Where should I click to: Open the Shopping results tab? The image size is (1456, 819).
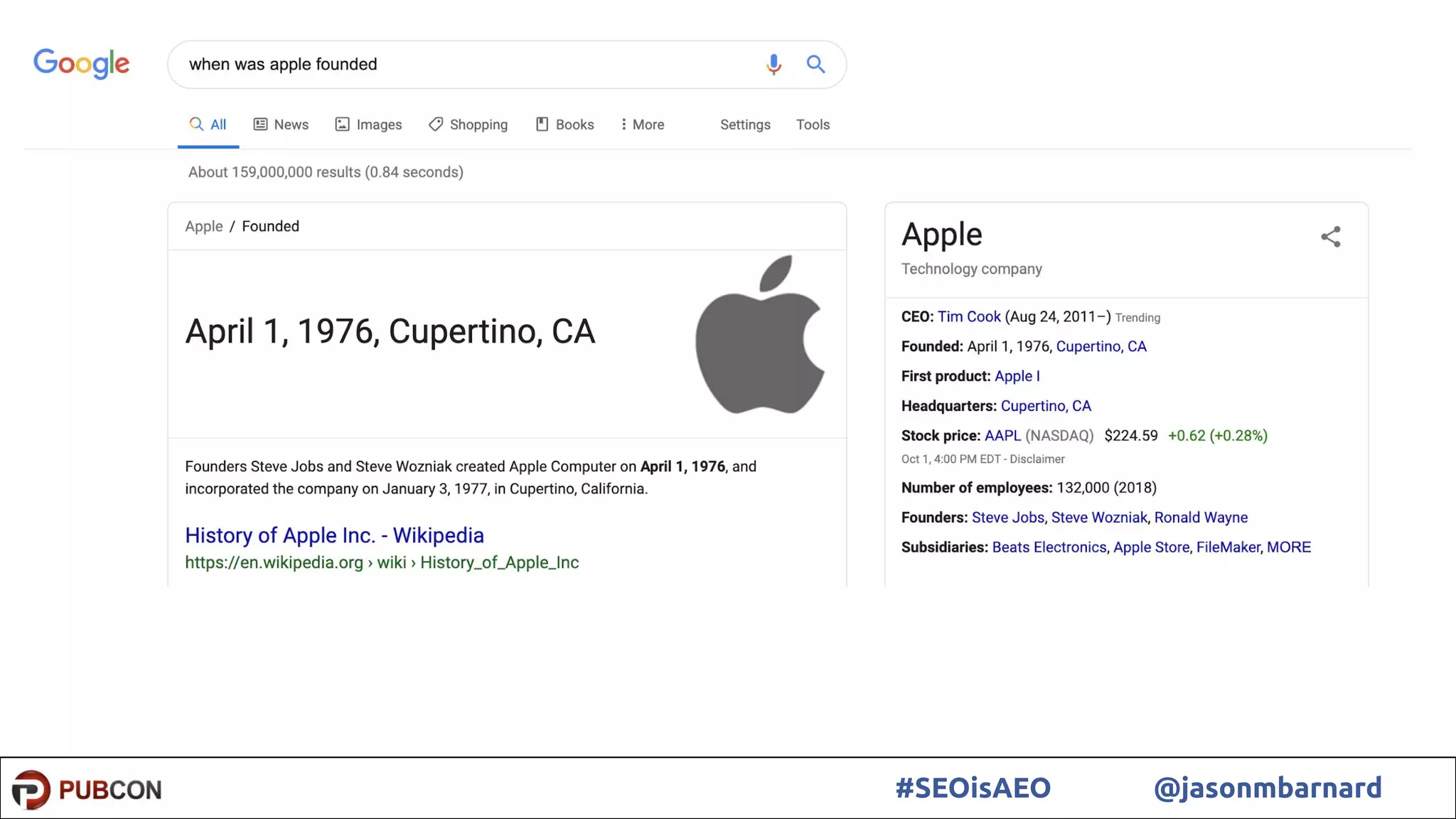pyautogui.click(x=469, y=124)
